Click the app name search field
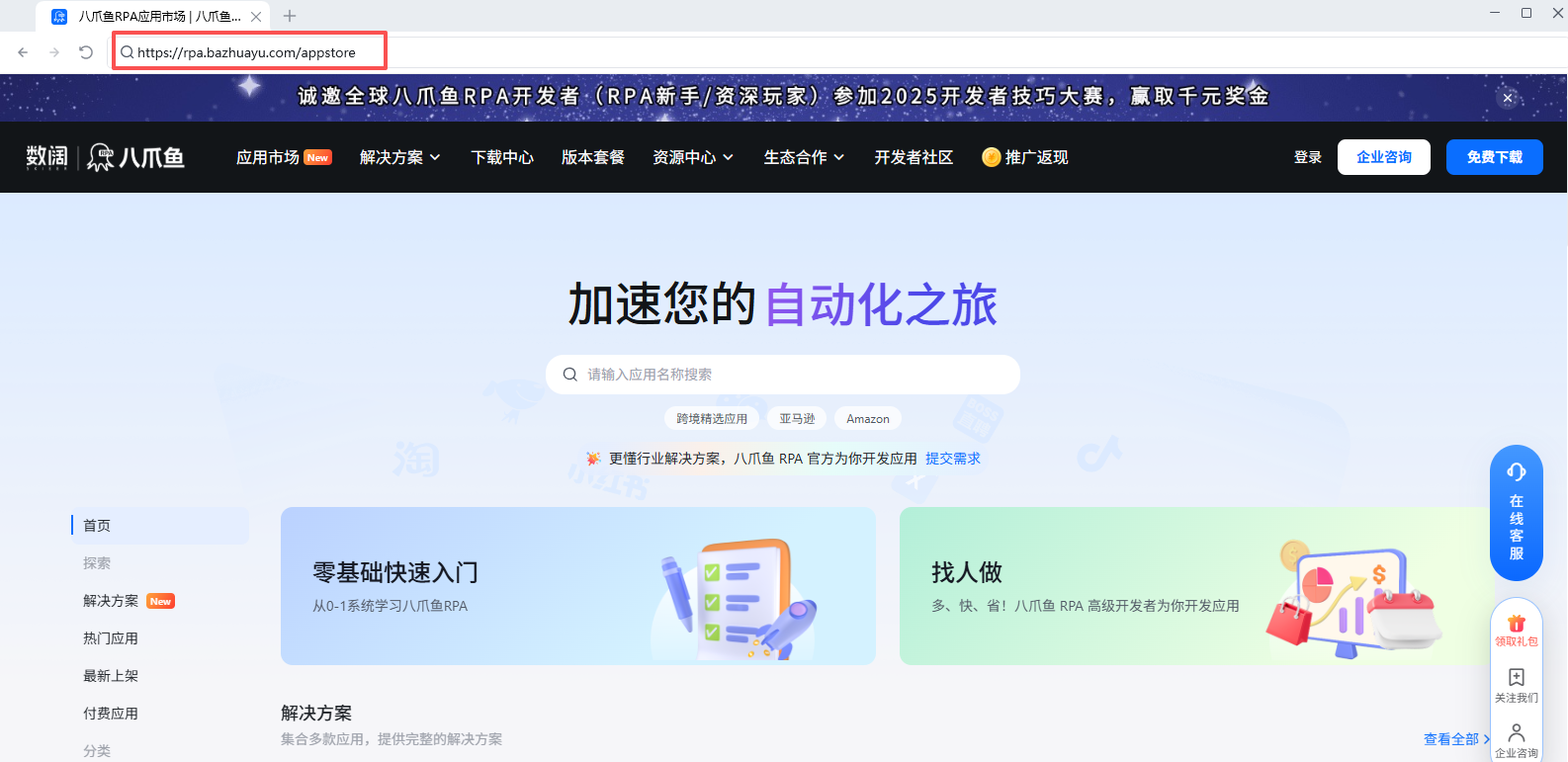Viewport: 1568px width, 762px height. (783, 375)
